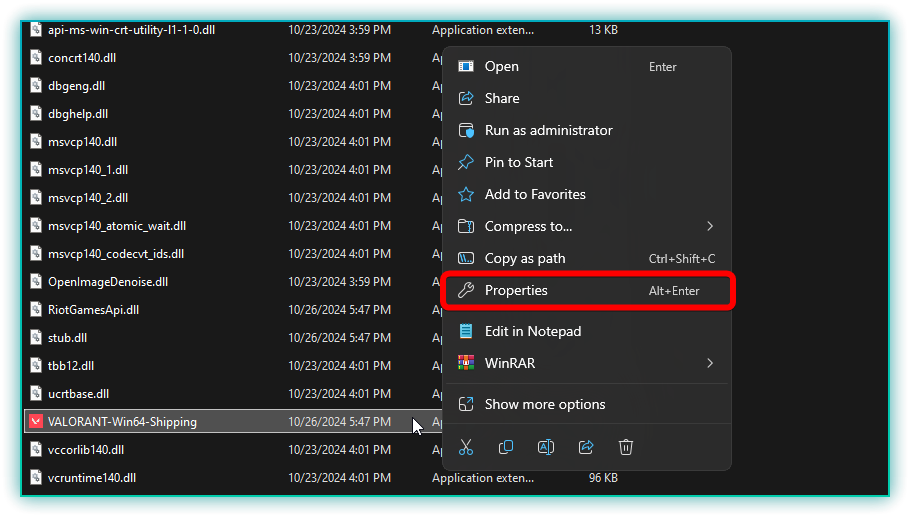Select the msvcp140_atomic_wait.dll file
The height and width of the screenshot is (517, 910).
pyautogui.click(x=117, y=226)
